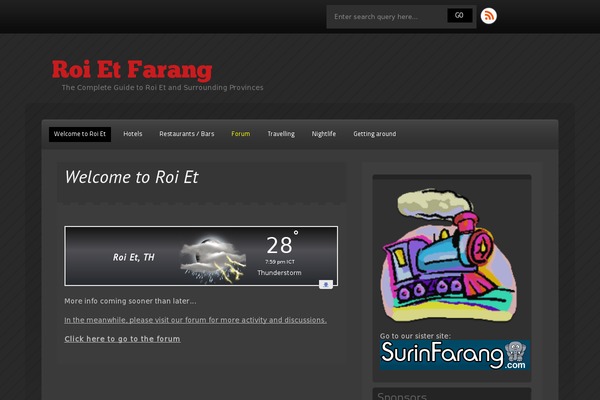Click the small icon at weather widget corner
Image resolution: width=600 pixels, height=400 pixels.
pyautogui.click(x=326, y=284)
